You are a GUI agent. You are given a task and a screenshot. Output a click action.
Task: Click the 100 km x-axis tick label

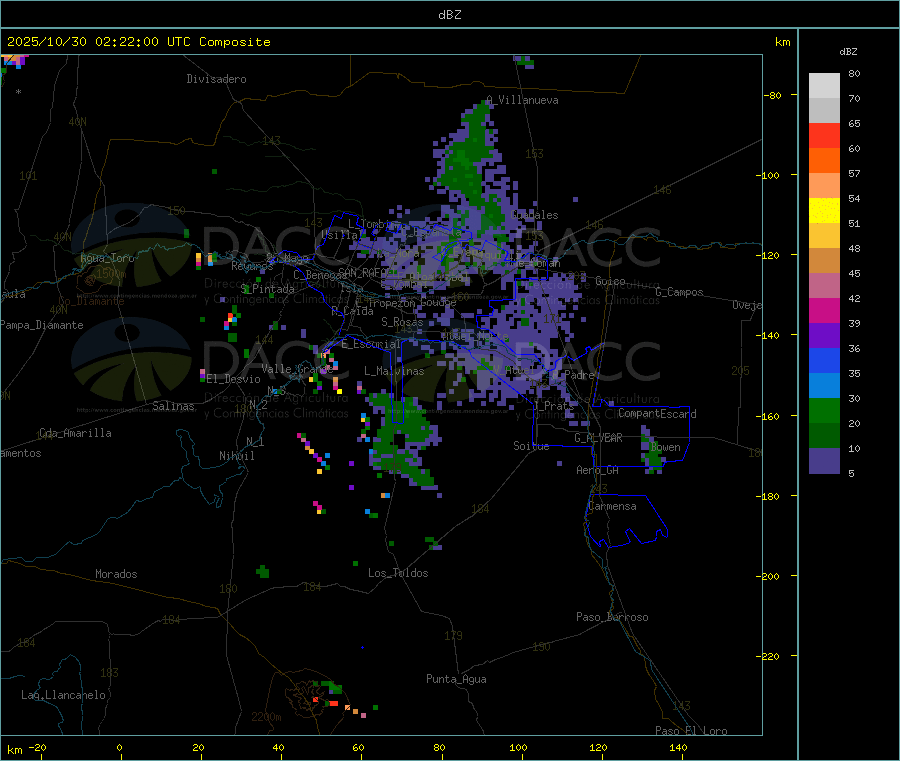[x=518, y=747]
